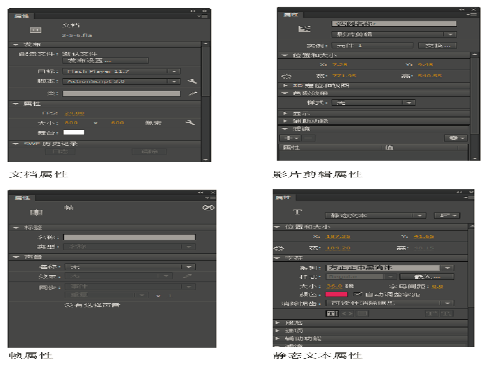Screen dimensions: 493x369
Task: Click the orange FPS value in document panel
Action: pyautogui.click(x=75, y=114)
